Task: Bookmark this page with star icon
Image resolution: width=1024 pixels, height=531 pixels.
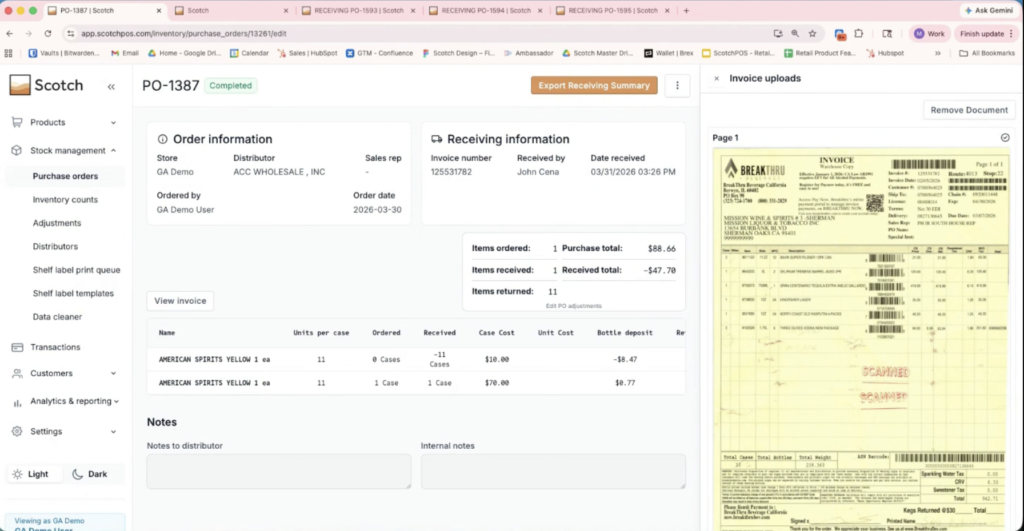Action: (x=812, y=33)
